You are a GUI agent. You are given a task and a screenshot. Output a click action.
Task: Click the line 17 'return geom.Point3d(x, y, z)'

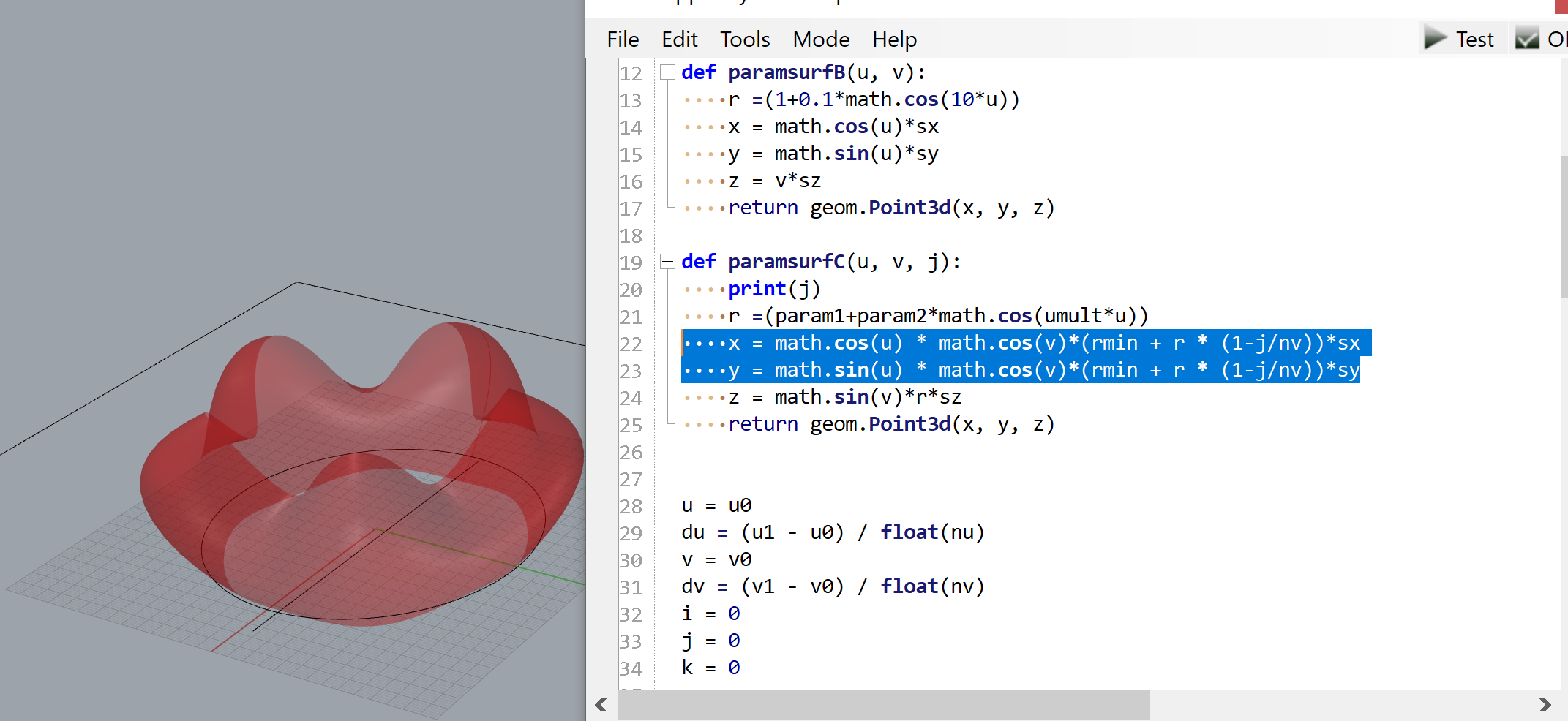tap(891, 208)
